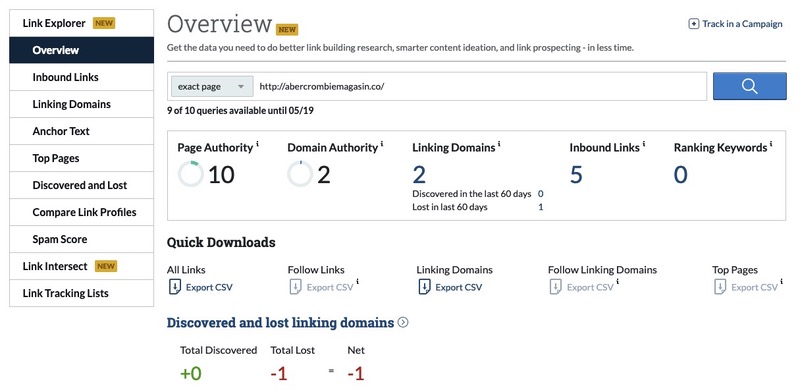Screen dimensions: 800x390
Task: Click the arrow icon beside Discovered and lost linking domains
Action: click(403, 323)
